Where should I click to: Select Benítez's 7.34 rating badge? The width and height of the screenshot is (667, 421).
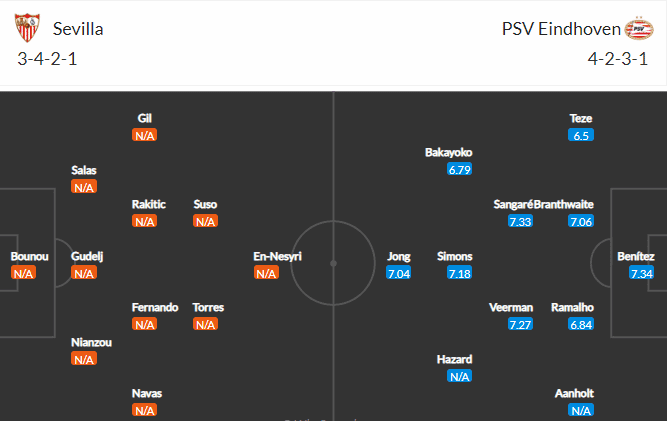(641, 273)
